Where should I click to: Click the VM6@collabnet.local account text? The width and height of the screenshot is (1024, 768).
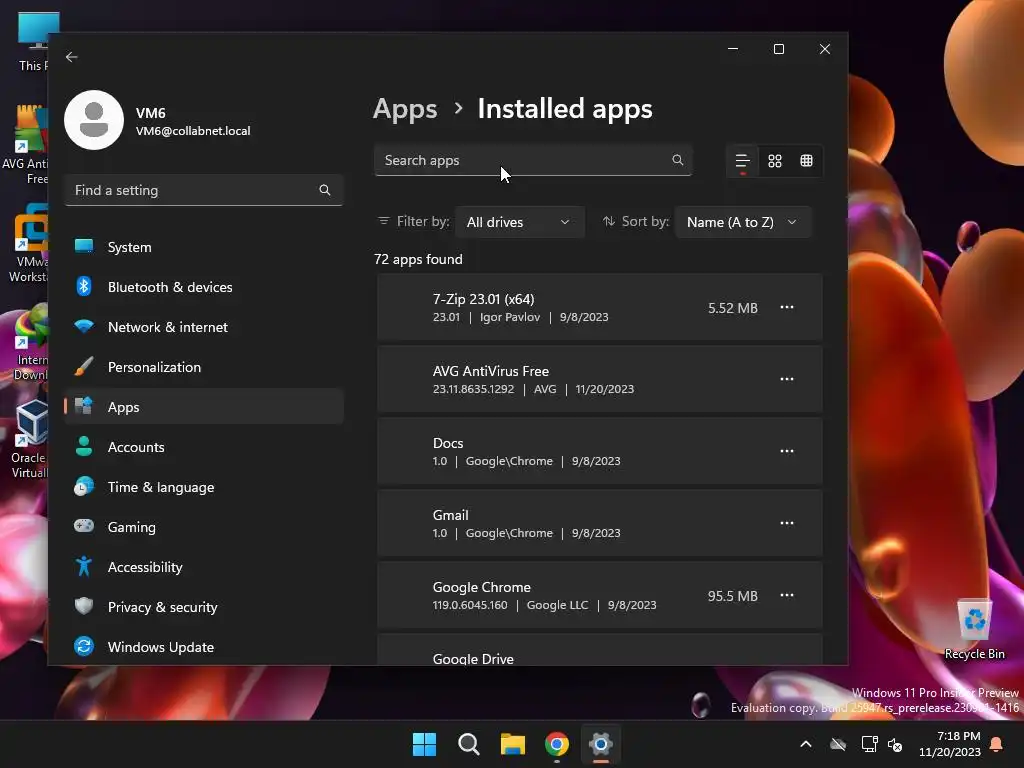point(193,131)
